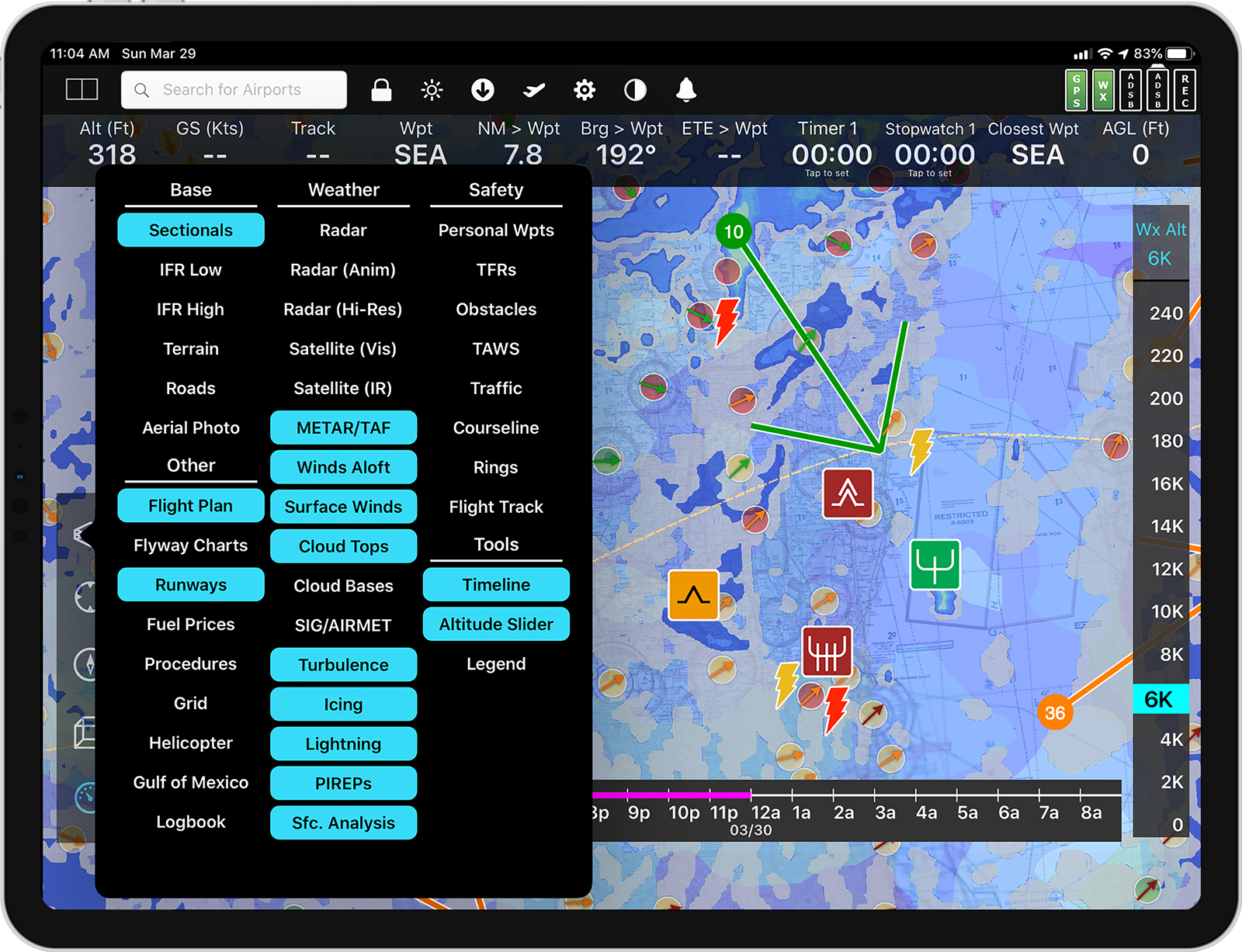This screenshot has height=952, width=1242.
Task: Tap the screen lock padlock icon
Action: click(381, 90)
